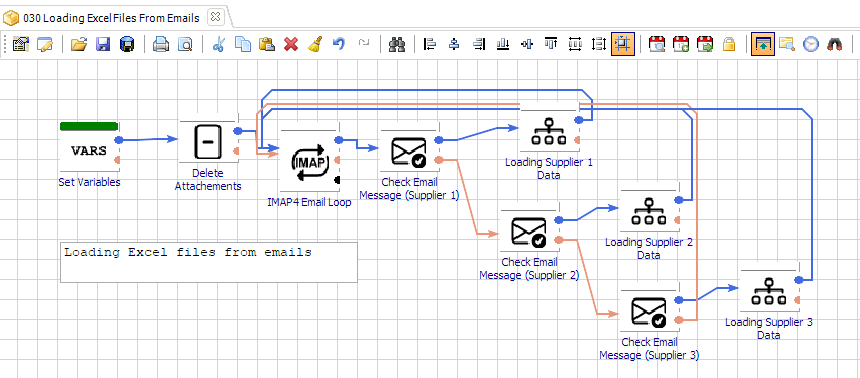Image resolution: width=860 pixels, height=378 pixels.
Task: Select the Delete Attachements node
Action: coord(208,141)
